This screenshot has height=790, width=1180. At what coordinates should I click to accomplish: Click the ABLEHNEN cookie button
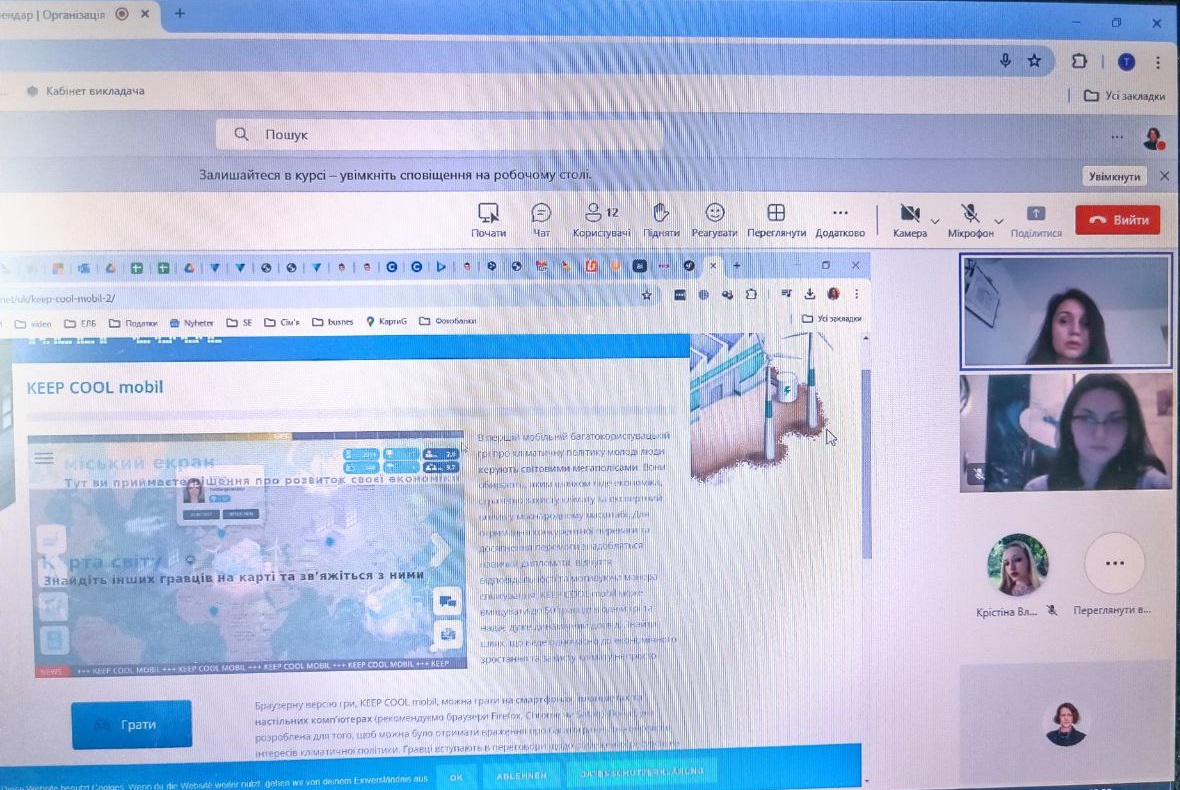[522, 775]
